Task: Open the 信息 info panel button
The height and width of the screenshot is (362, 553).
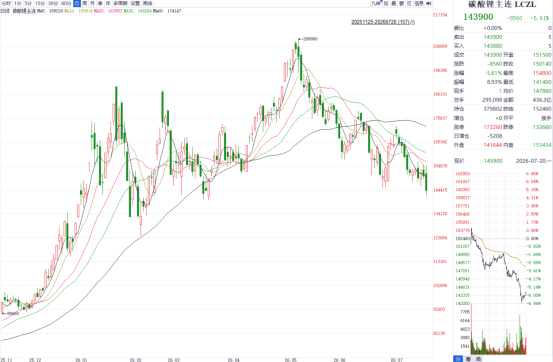Action: tap(419, 3)
